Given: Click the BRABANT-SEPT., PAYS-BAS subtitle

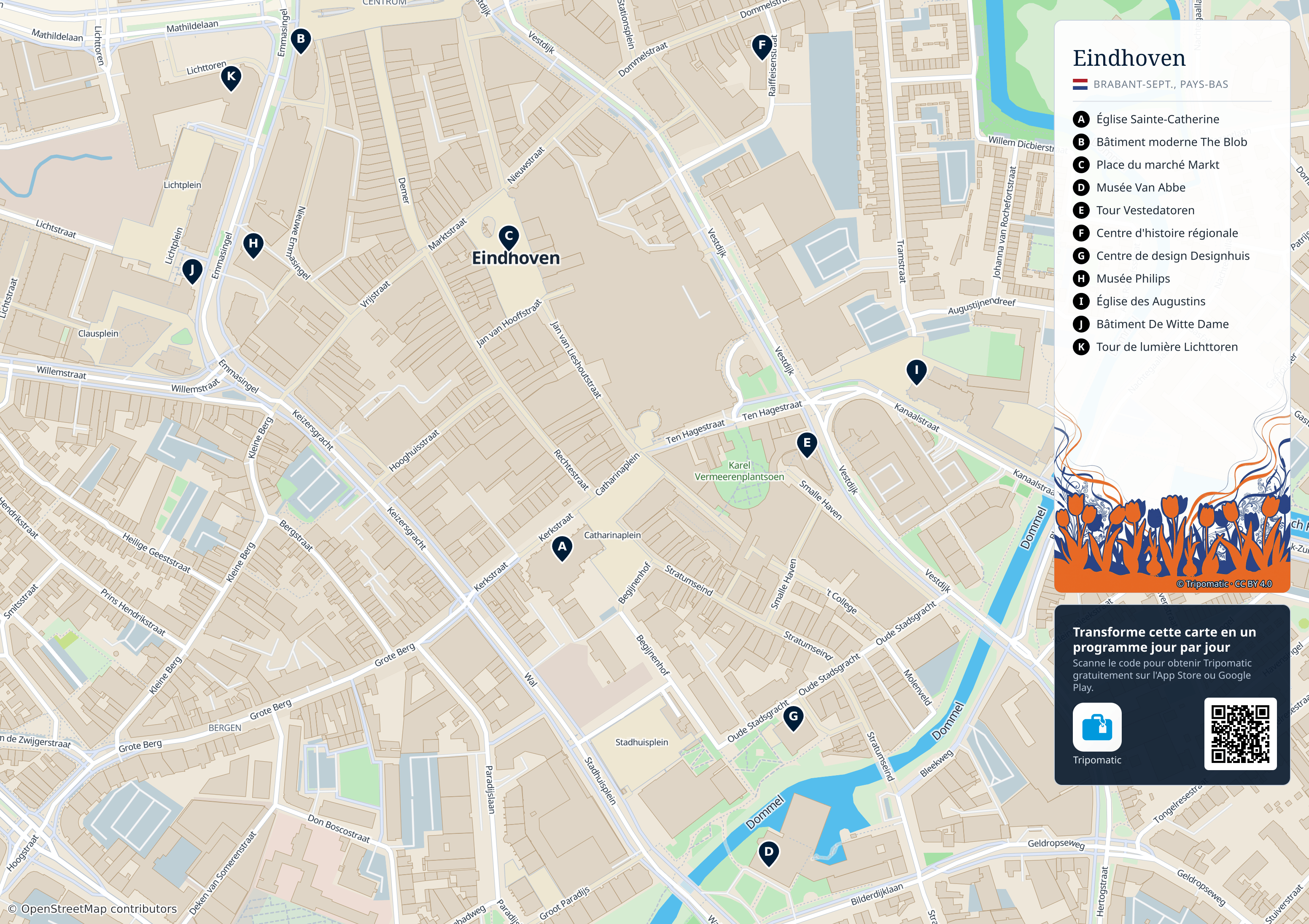Looking at the screenshot, I should 1161,84.
